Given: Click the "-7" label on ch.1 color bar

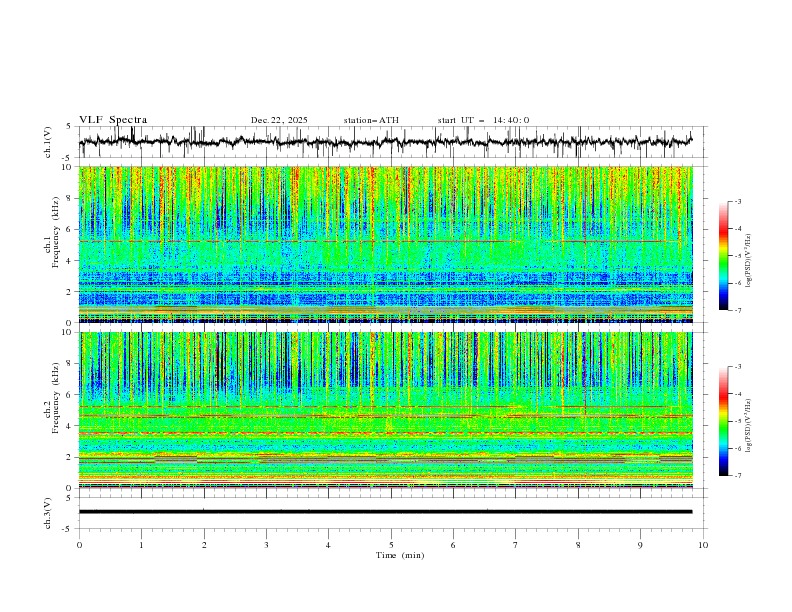Looking at the screenshot, I should [738, 310].
